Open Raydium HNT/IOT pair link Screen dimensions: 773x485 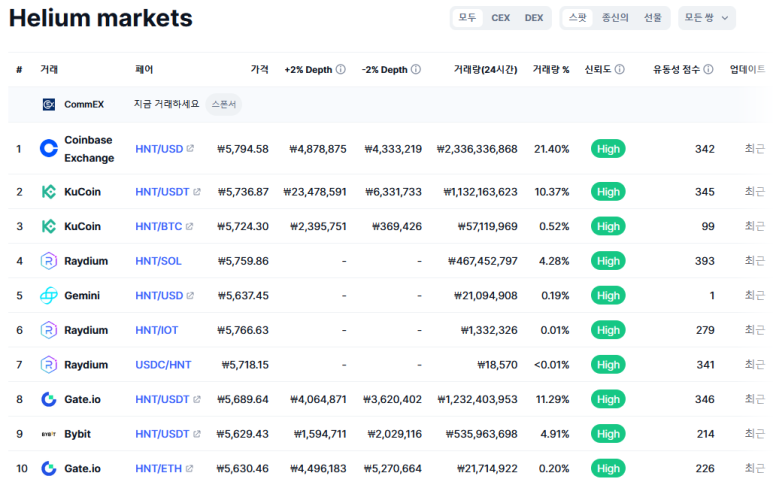coord(157,330)
